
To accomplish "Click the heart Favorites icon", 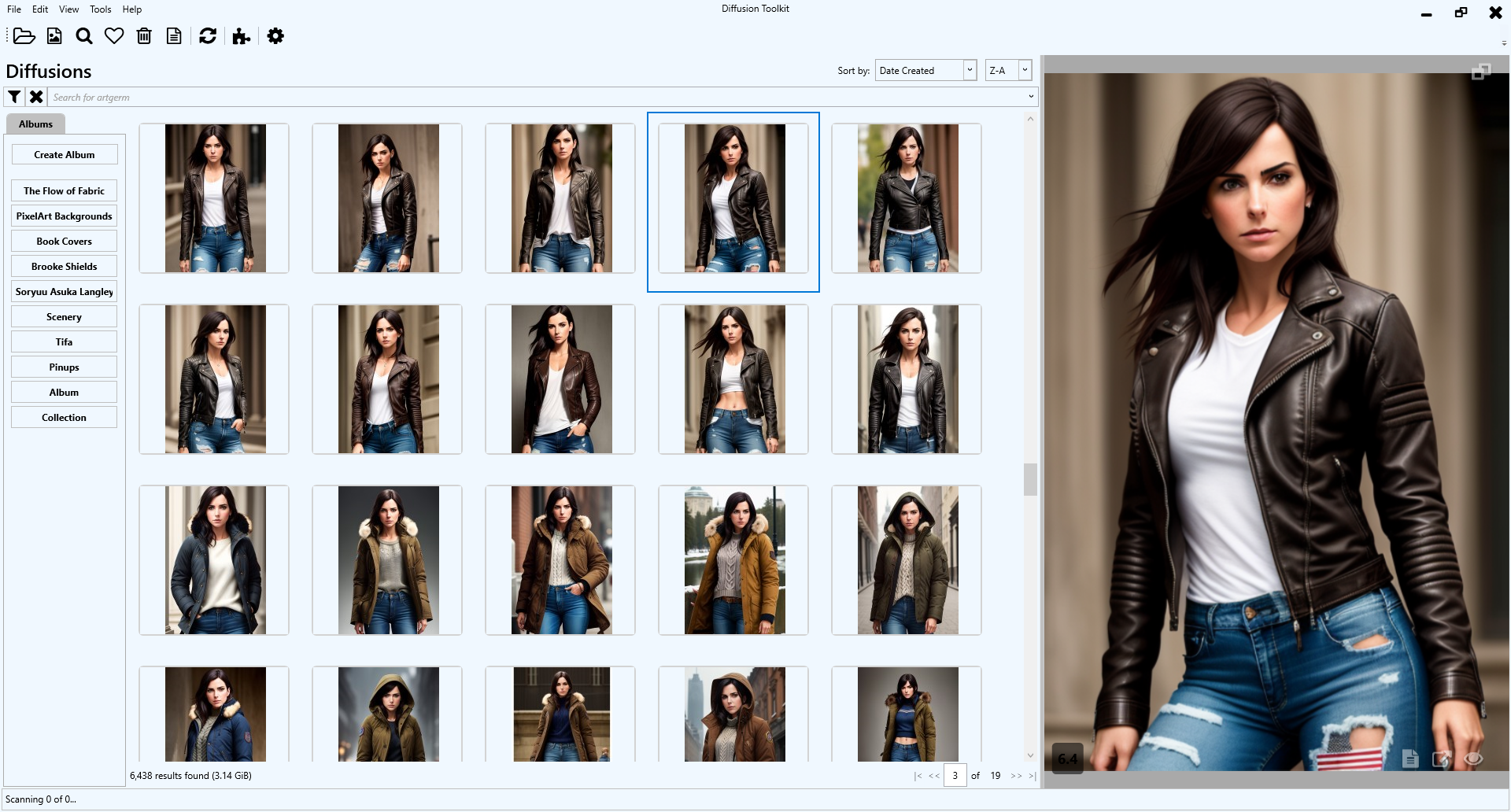I will point(114,36).
